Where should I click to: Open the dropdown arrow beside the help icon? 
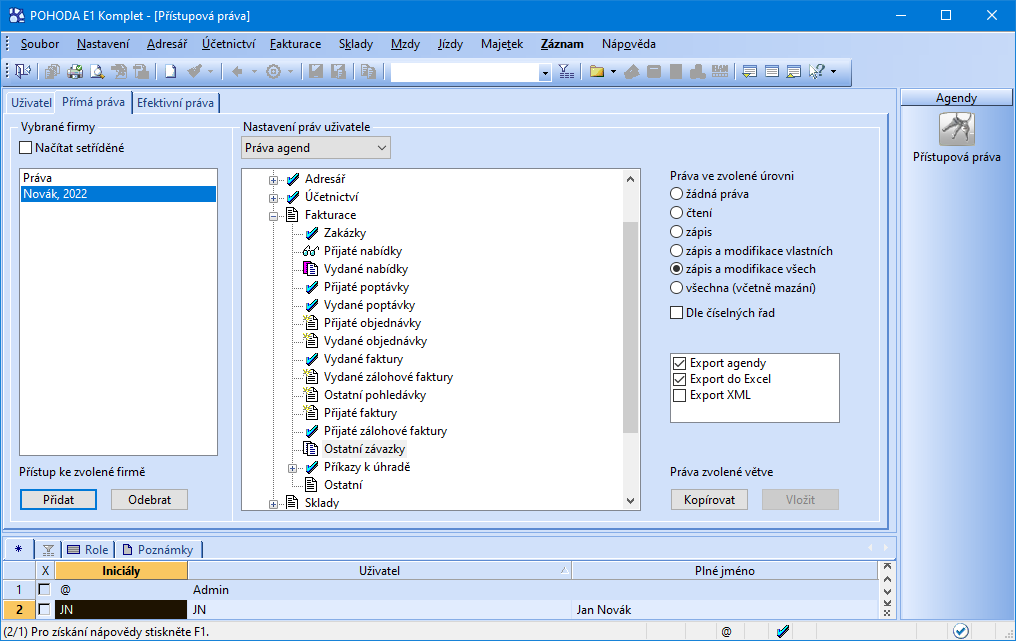point(833,71)
